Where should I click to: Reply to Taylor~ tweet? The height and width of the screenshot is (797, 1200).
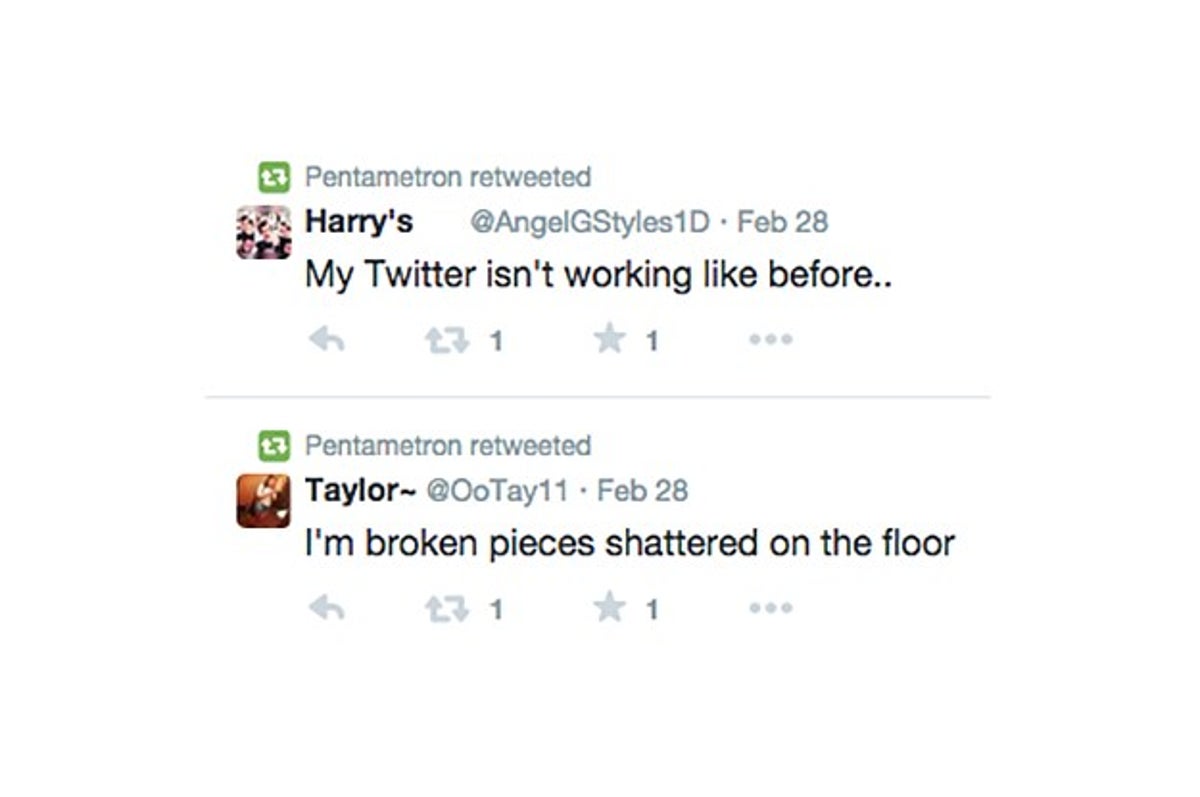327,608
